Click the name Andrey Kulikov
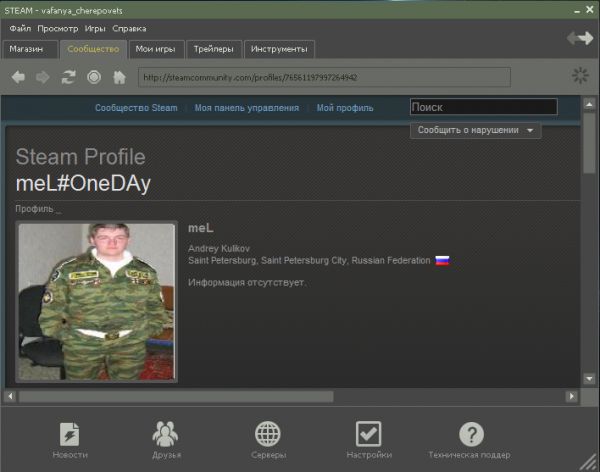 (219, 249)
